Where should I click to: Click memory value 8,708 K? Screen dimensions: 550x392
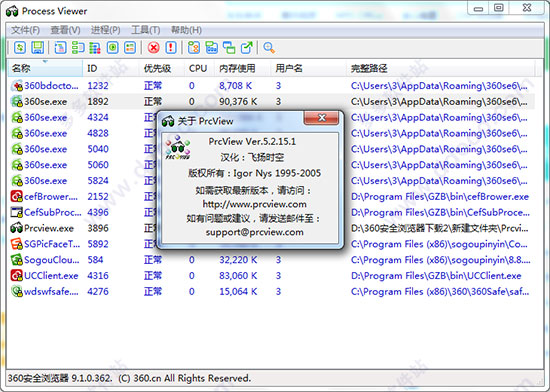(x=235, y=86)
